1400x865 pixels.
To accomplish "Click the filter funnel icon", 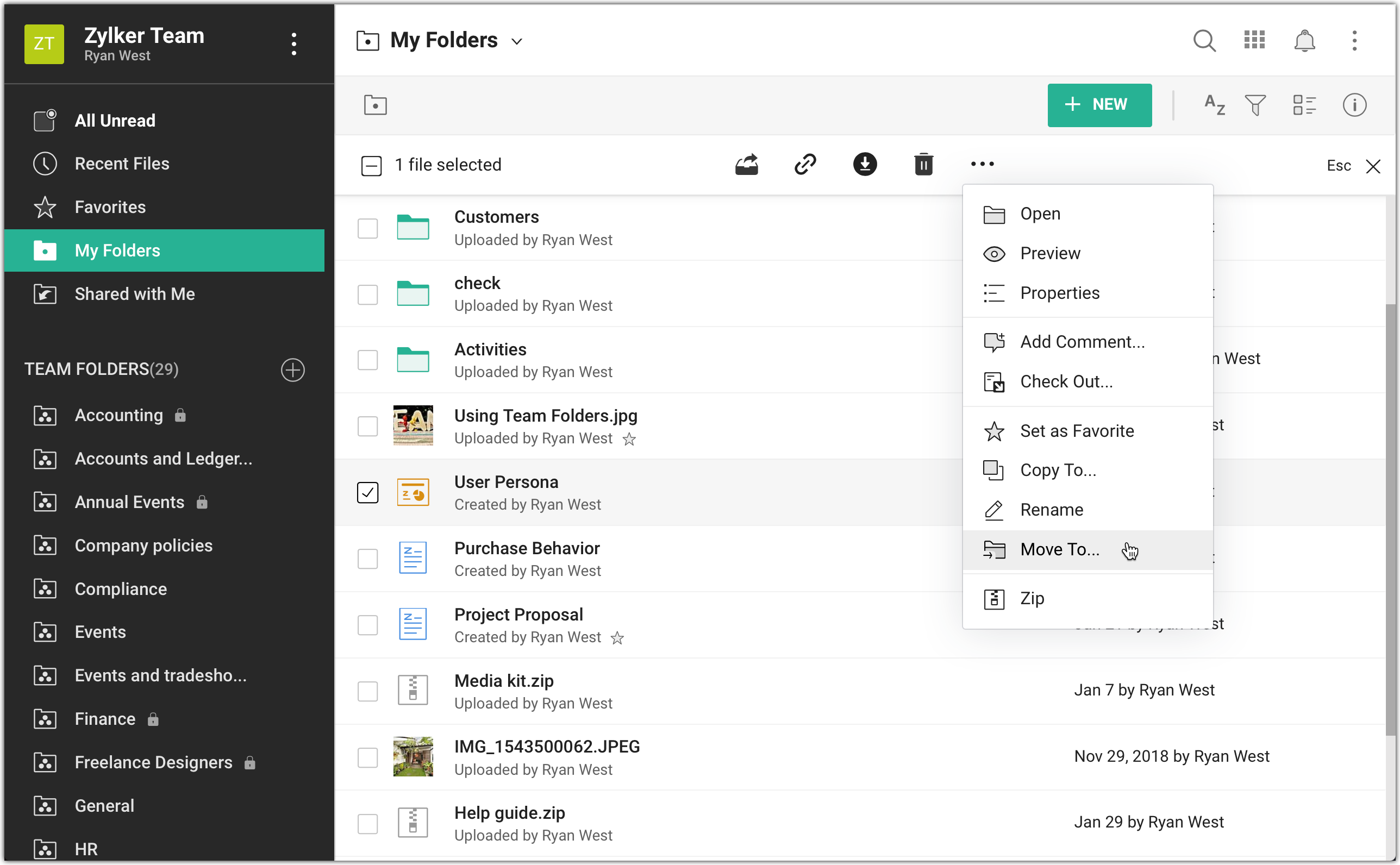I will (x=1255, y=105).
